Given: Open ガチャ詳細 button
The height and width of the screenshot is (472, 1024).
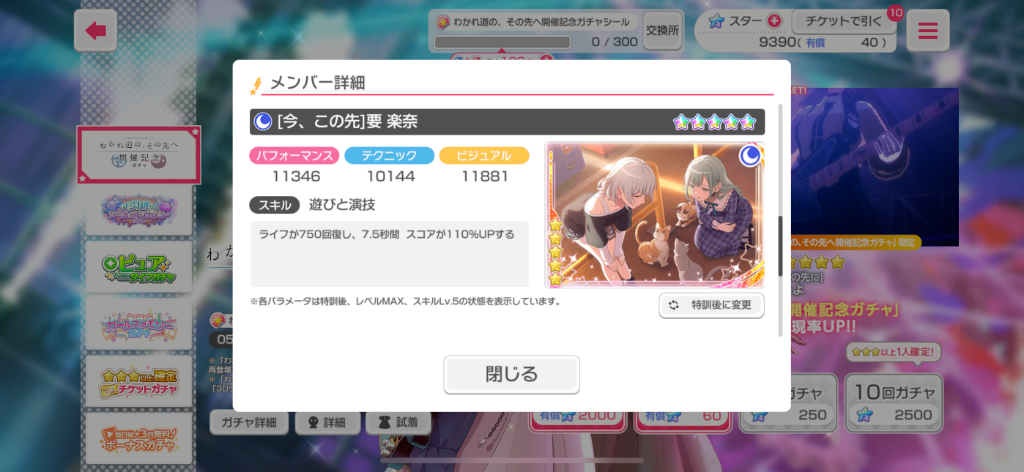Looking at the screenshot, I should [249, 422].
